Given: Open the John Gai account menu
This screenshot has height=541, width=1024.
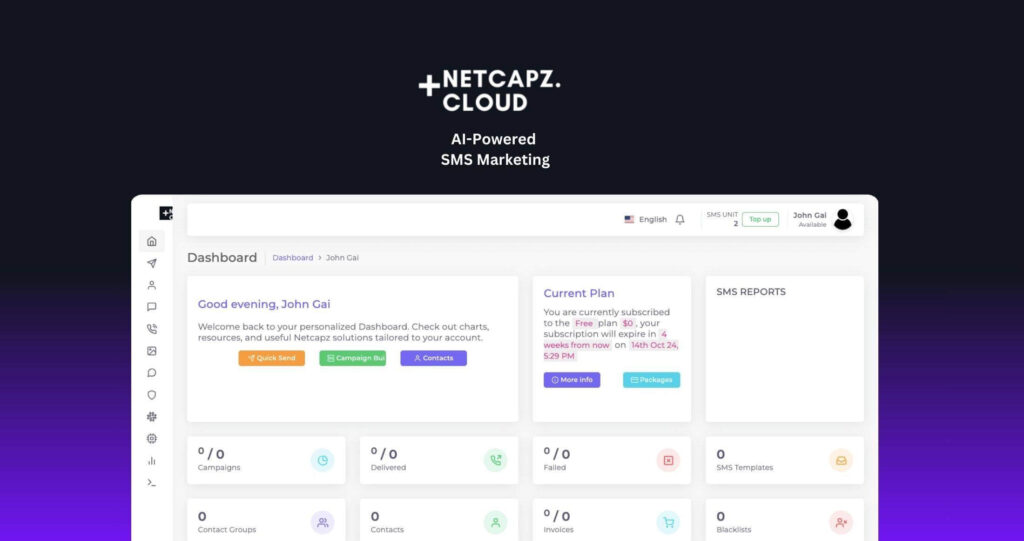Looking at the screenshot, I should tap(823, 220).
